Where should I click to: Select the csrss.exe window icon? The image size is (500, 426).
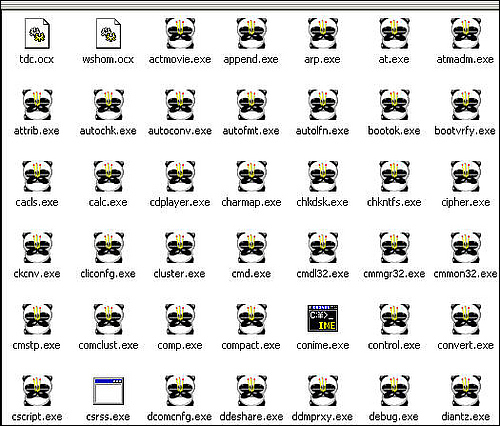[x=109, y=391]
